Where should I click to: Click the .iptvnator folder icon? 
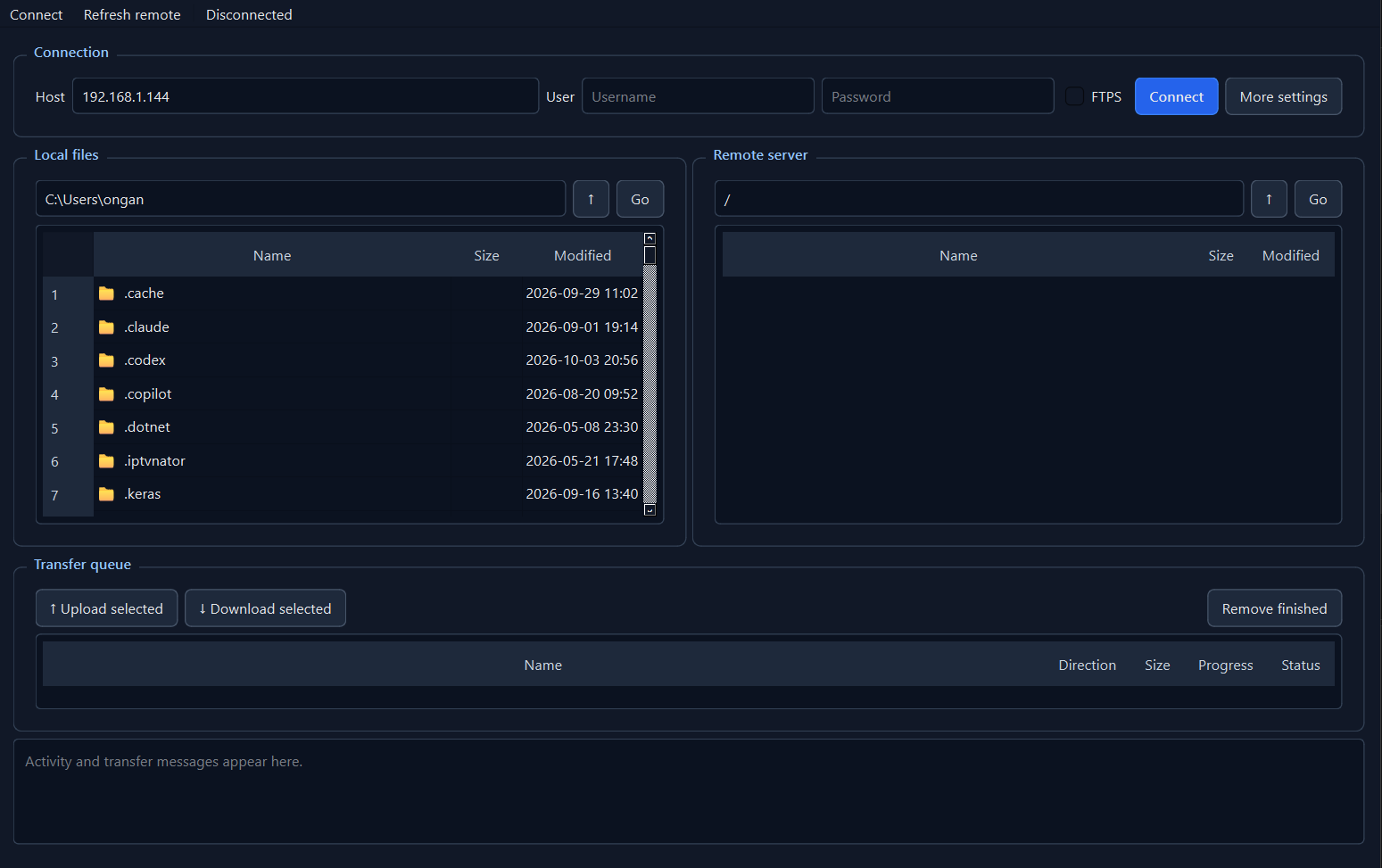[x=106, y=461]
